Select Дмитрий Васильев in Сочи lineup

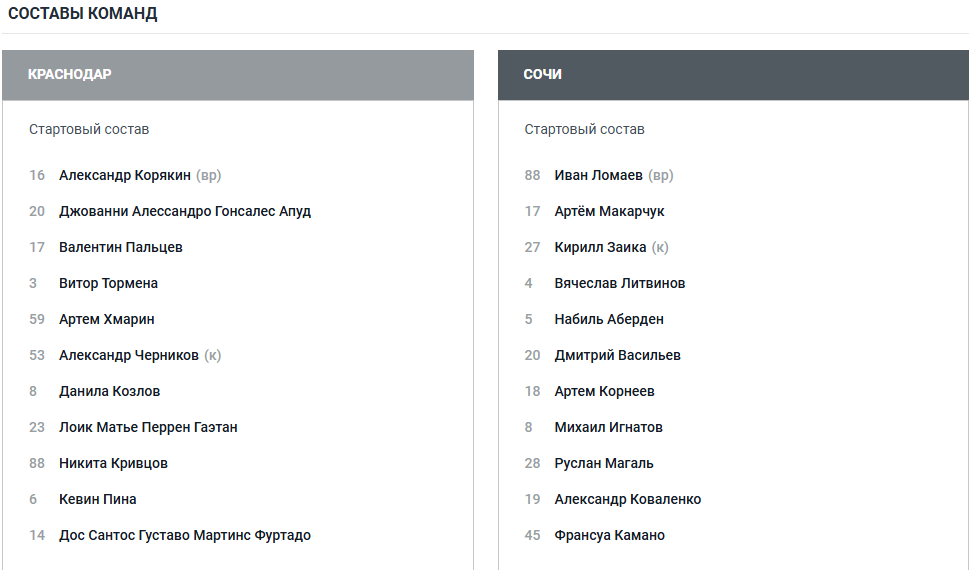(617, 356)
